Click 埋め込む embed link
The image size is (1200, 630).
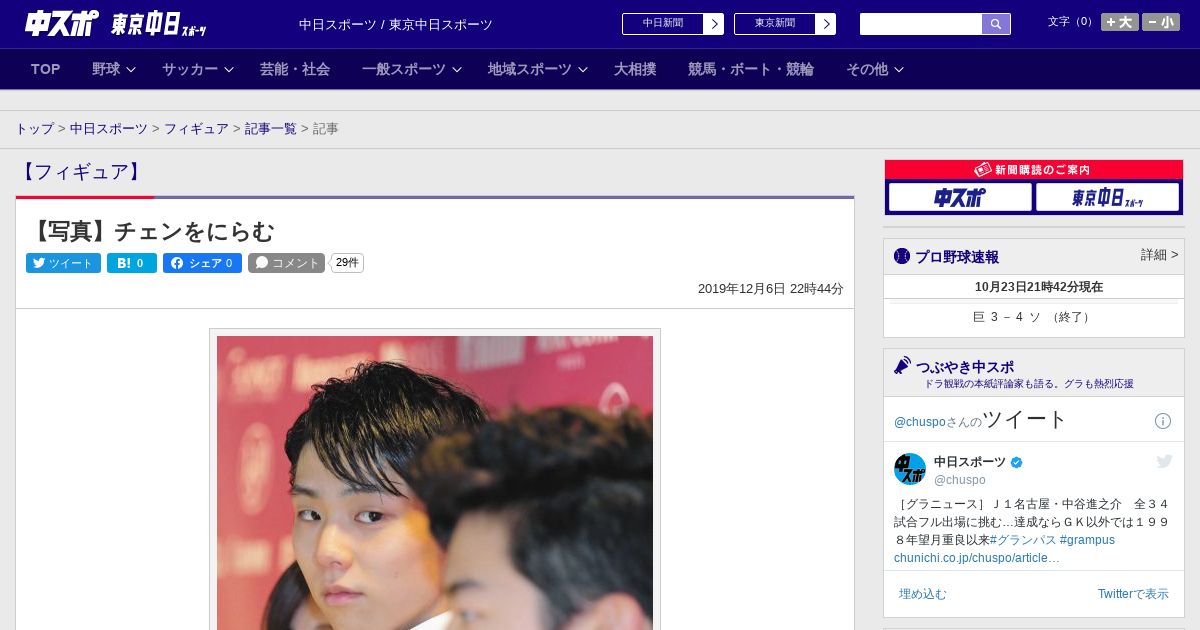coord(922,594)
